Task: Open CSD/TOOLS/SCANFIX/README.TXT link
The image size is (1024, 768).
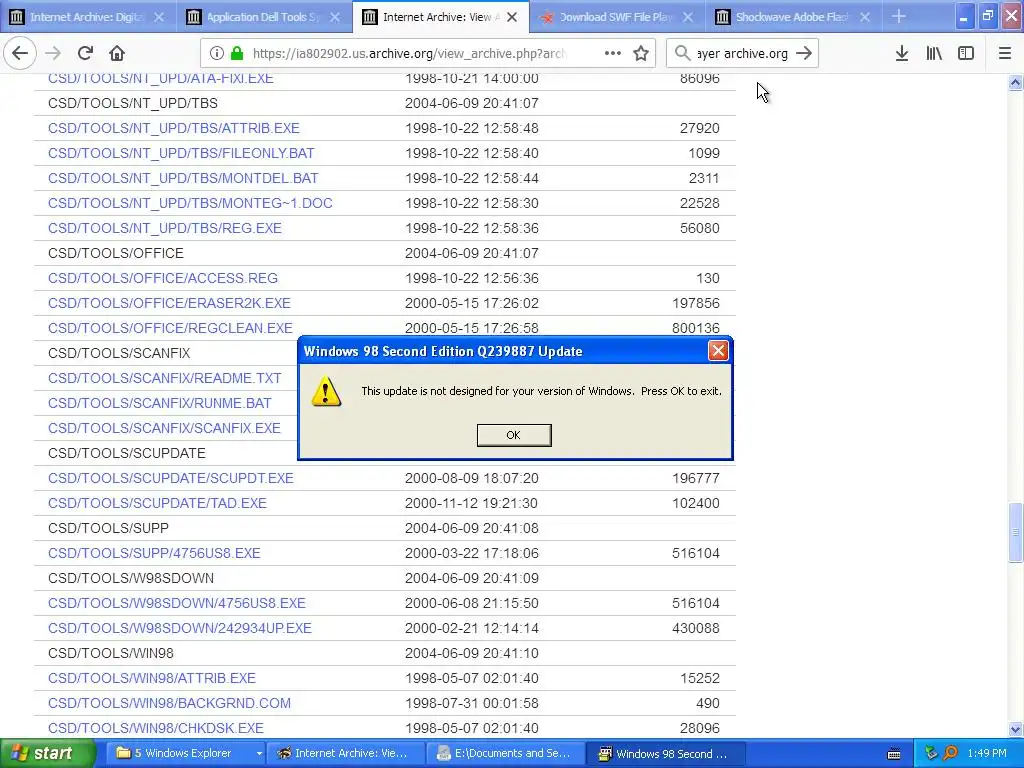Action: [165, 378]
